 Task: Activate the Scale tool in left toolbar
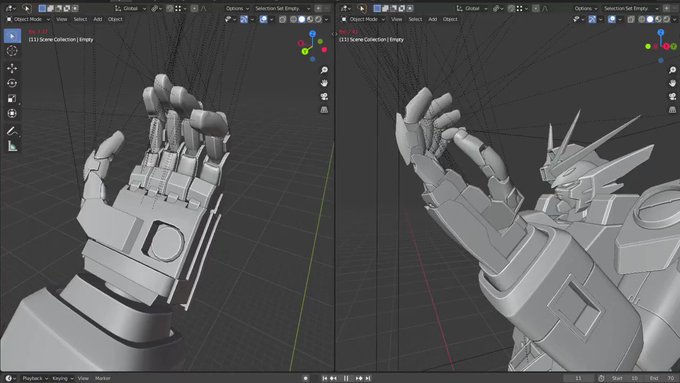pos(12,98)
